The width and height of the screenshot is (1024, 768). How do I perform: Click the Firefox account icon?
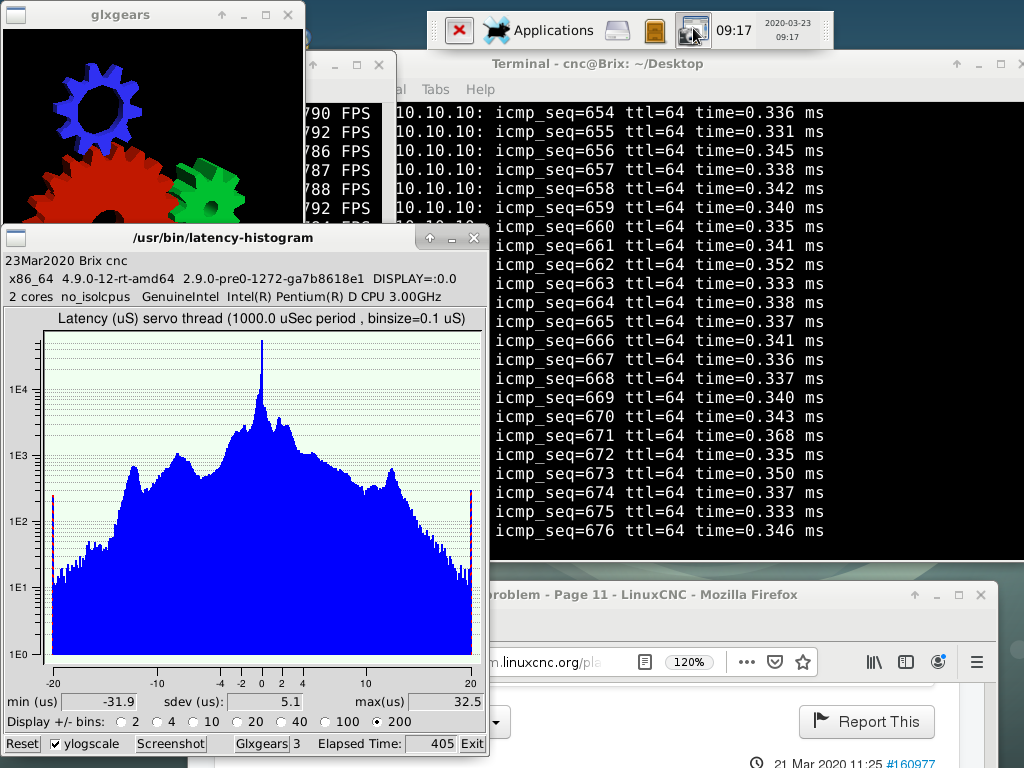pyautogui.click(x=938, y=662)
